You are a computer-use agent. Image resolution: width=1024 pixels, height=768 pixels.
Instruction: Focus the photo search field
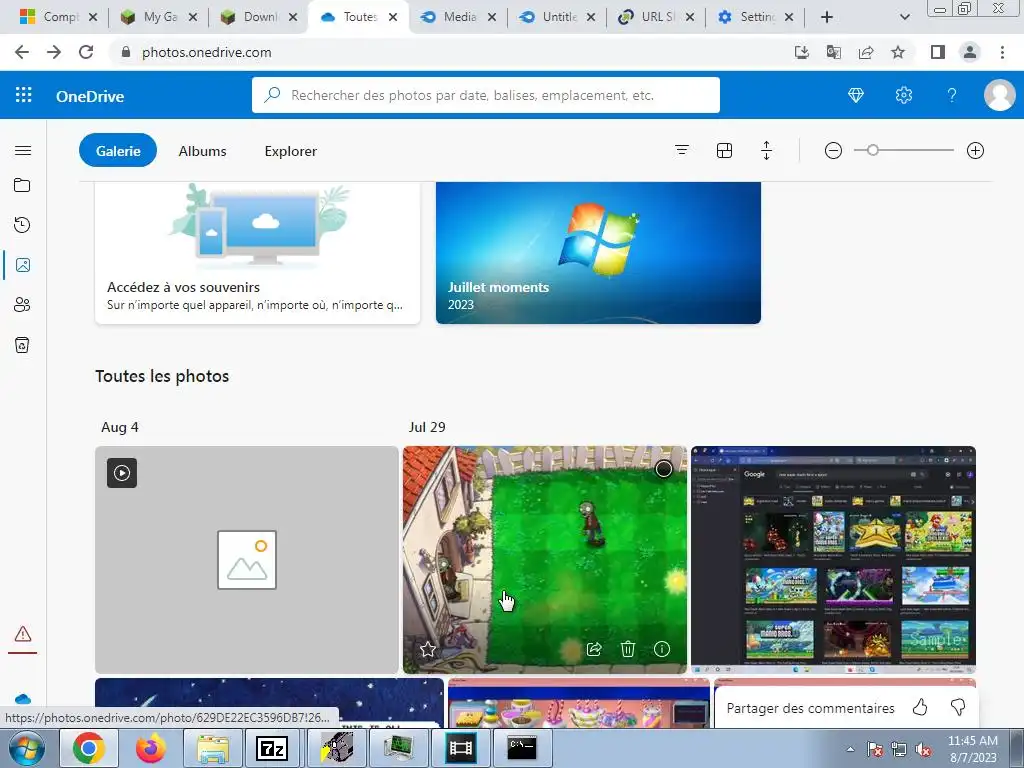(x=486, y=95)
